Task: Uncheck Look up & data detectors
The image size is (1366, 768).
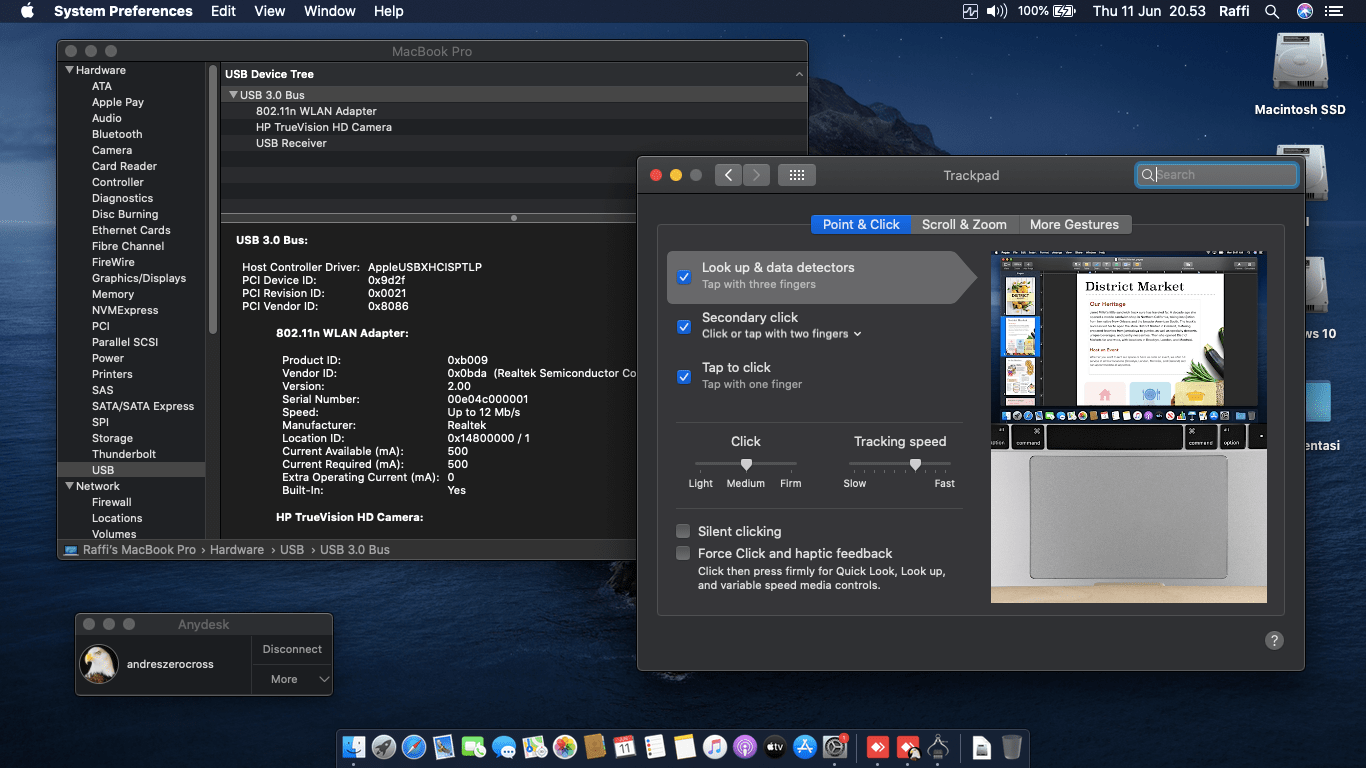Action: [684, 277]
